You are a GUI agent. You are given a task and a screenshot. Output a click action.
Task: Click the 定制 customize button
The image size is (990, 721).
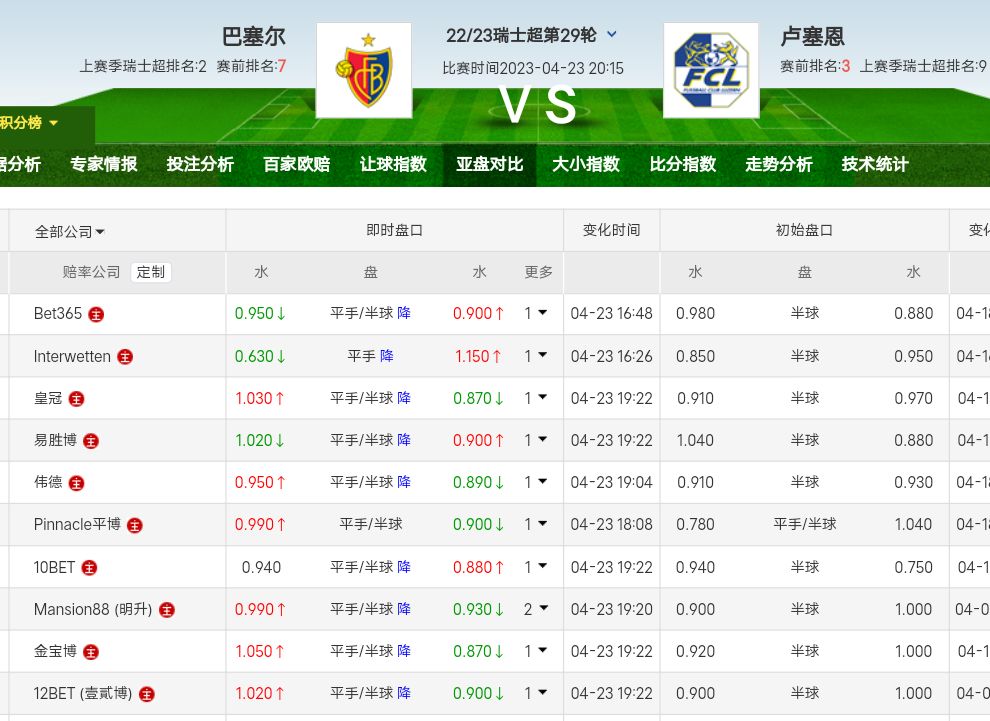click(151, 272)
